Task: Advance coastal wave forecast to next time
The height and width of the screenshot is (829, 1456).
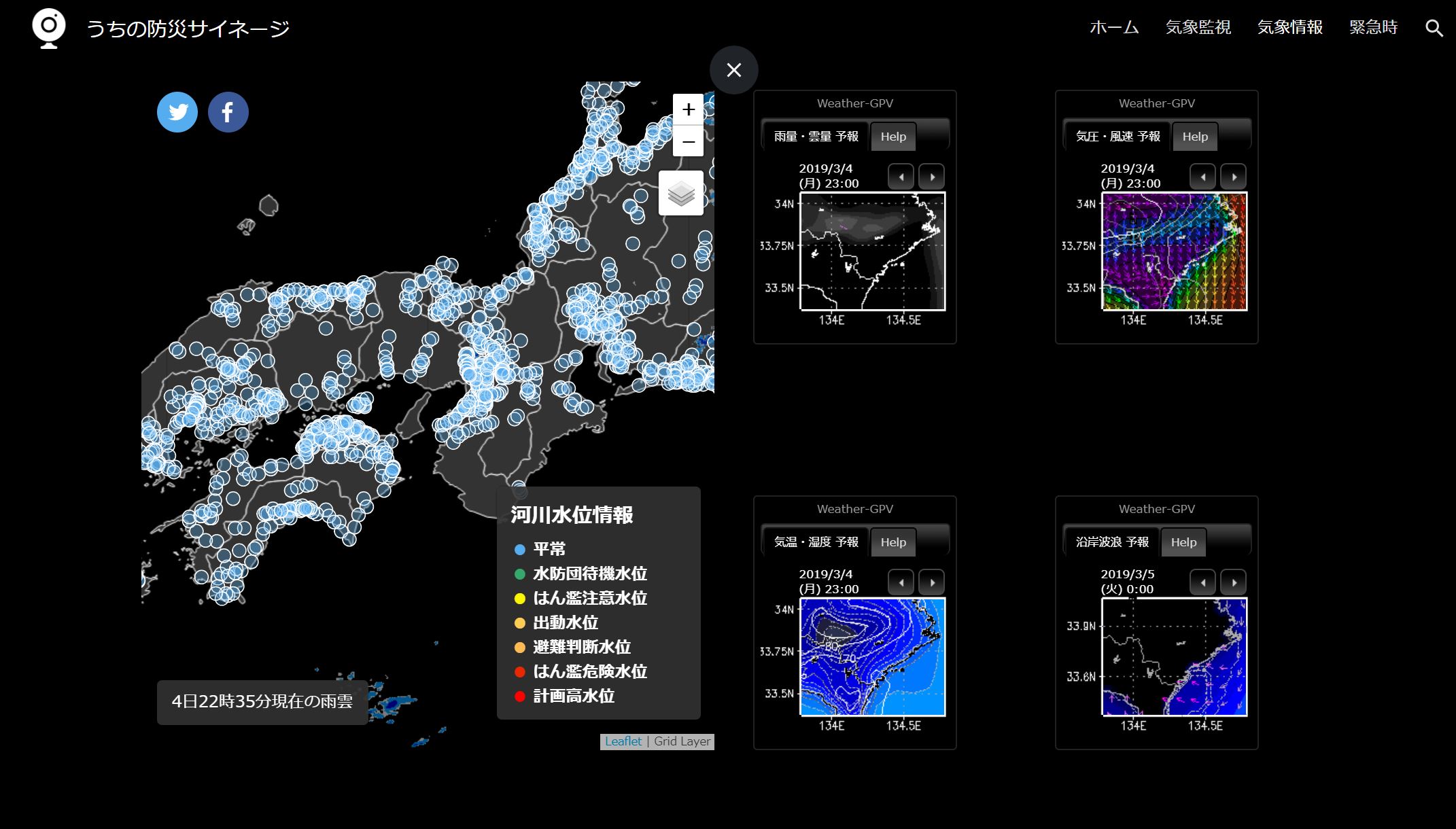Action: pyautogui.click(x=1234, y=582)
